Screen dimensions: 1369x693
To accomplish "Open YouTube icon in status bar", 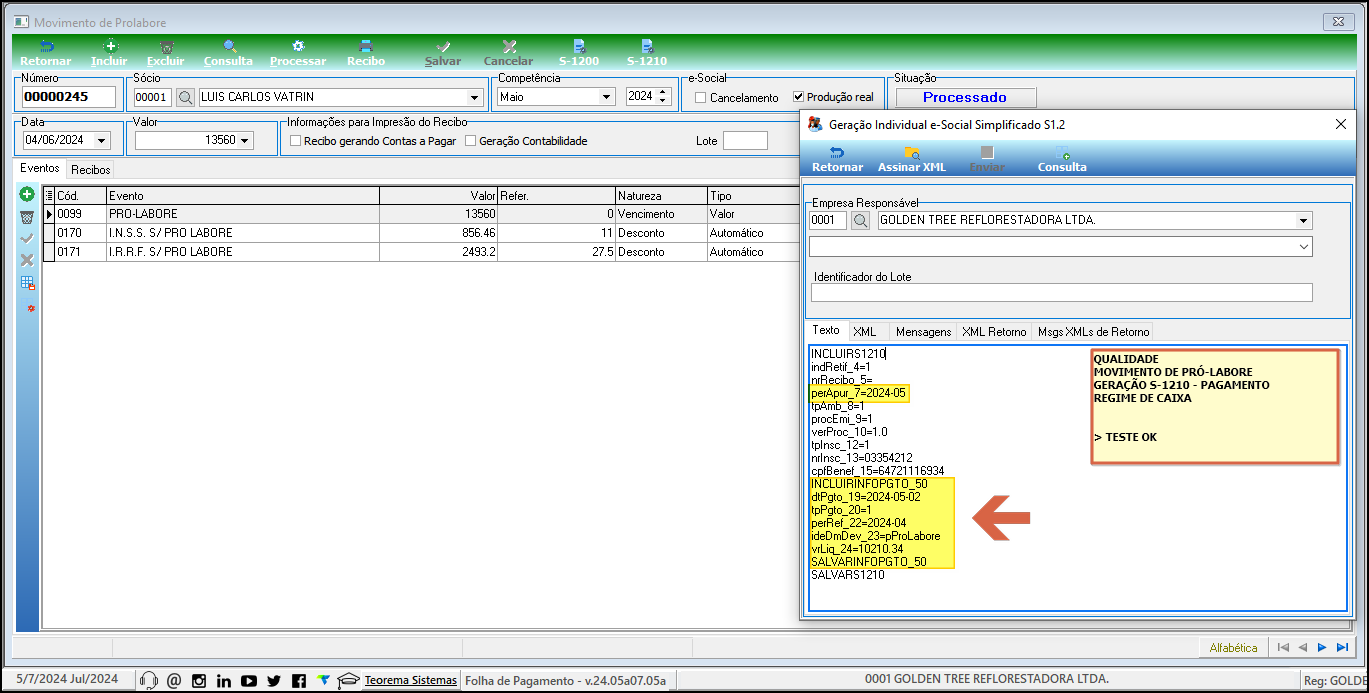I will (249, 680).
